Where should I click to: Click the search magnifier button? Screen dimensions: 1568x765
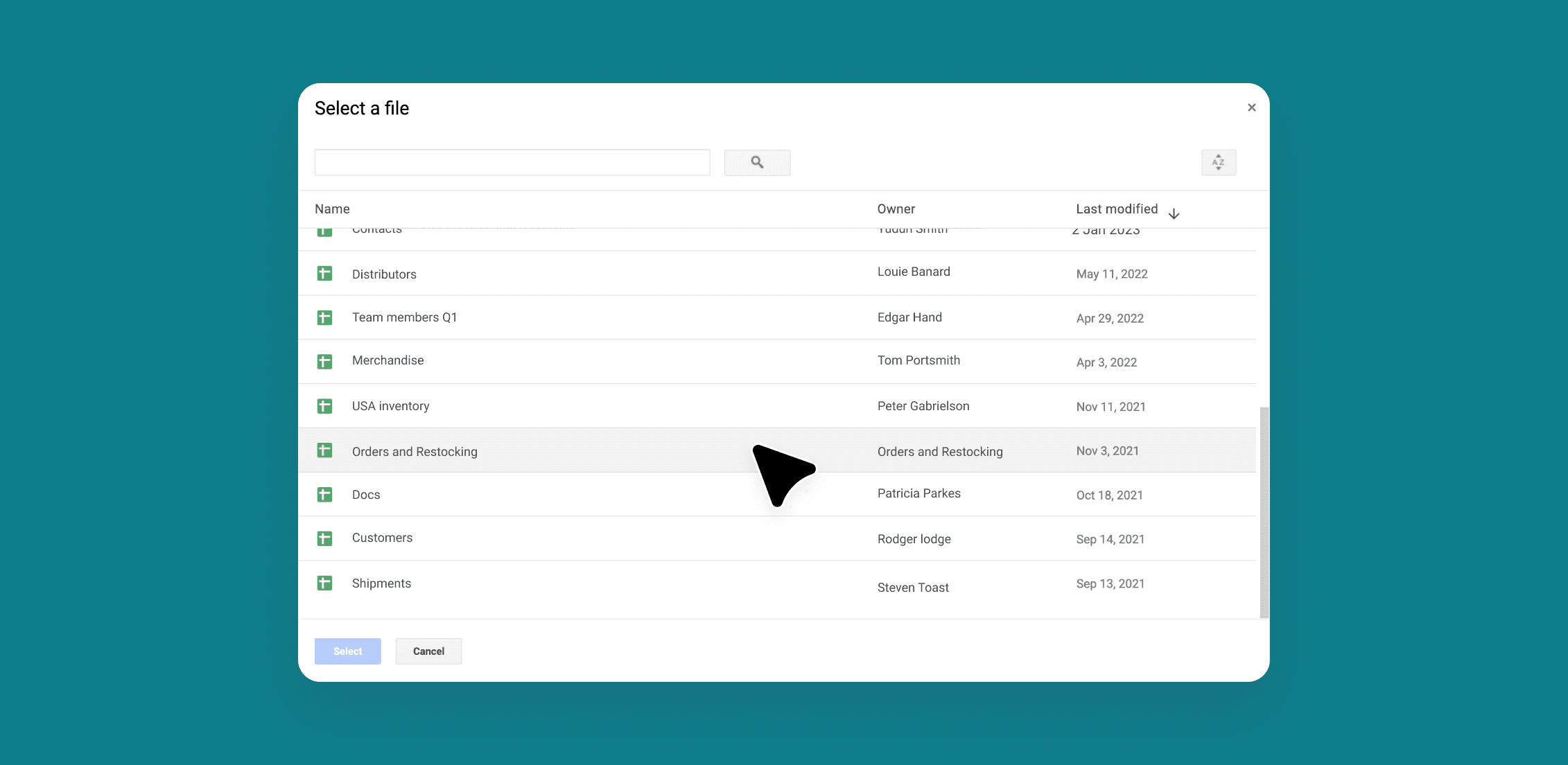[757, 162]
